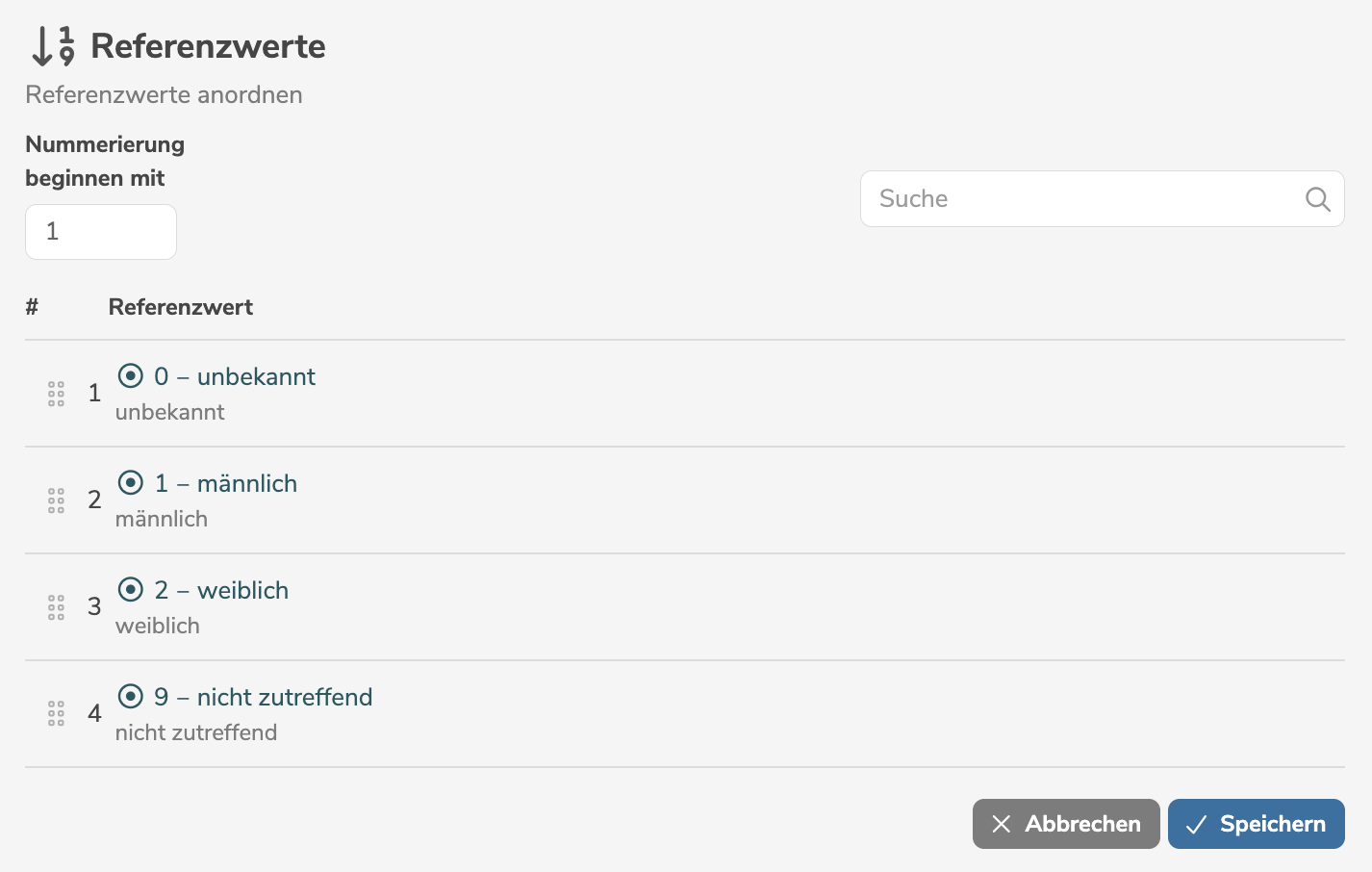This screenshot has width=1372, height=872.
Task: Click the Nummerierung beginnen mit number field
Action: point(101,232)
